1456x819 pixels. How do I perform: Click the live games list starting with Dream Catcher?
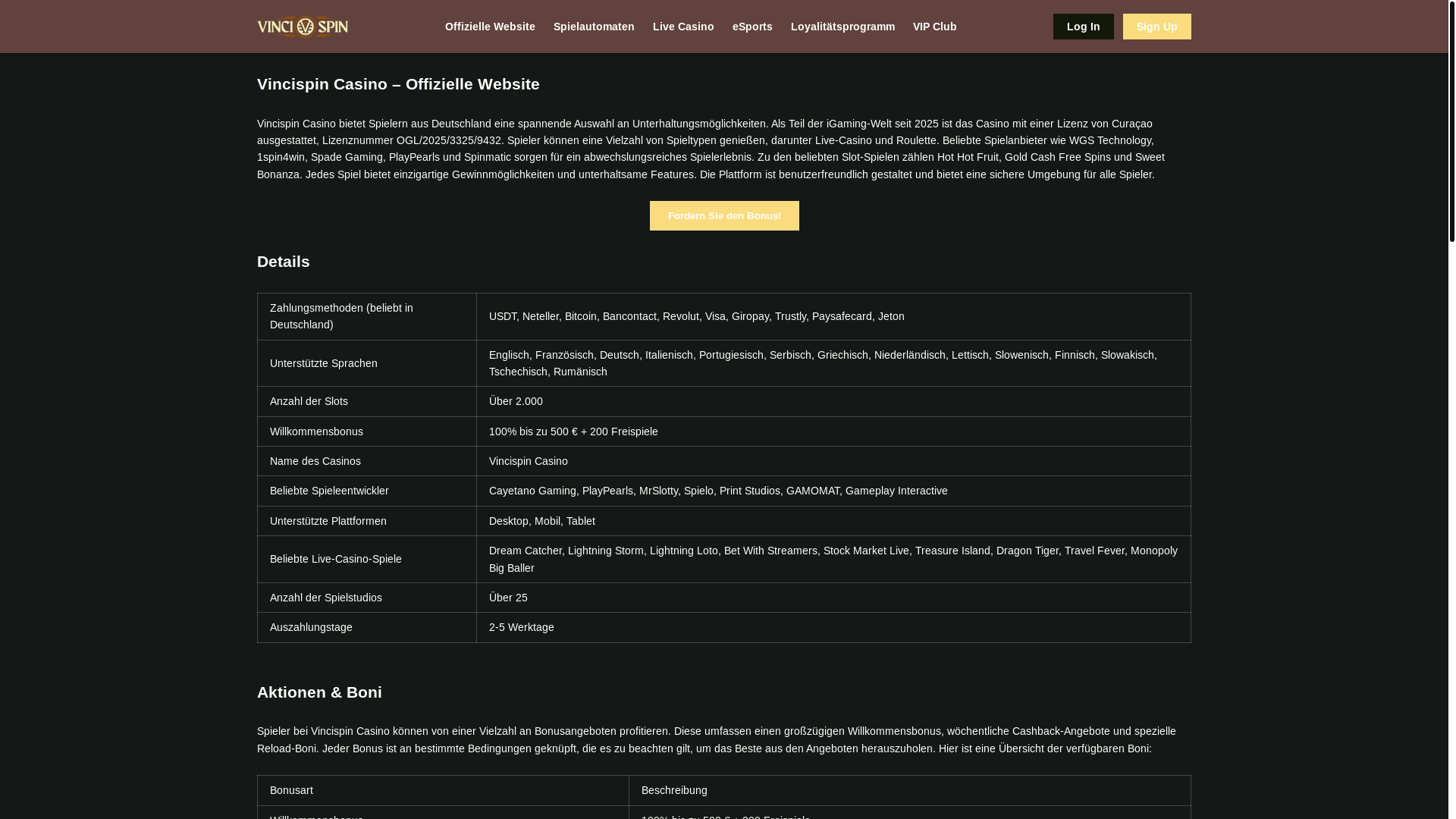(x=833, y=559)
